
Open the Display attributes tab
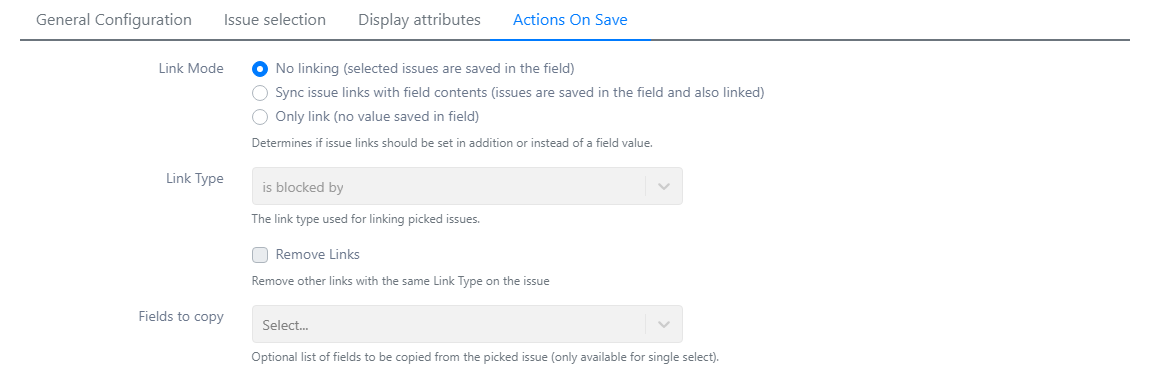pos(420,20)
